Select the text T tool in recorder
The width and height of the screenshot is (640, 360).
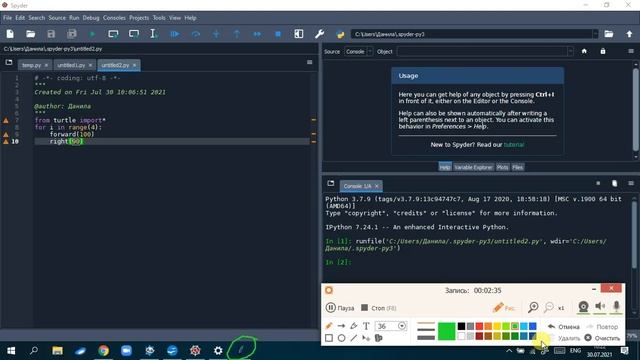[366, 326]
